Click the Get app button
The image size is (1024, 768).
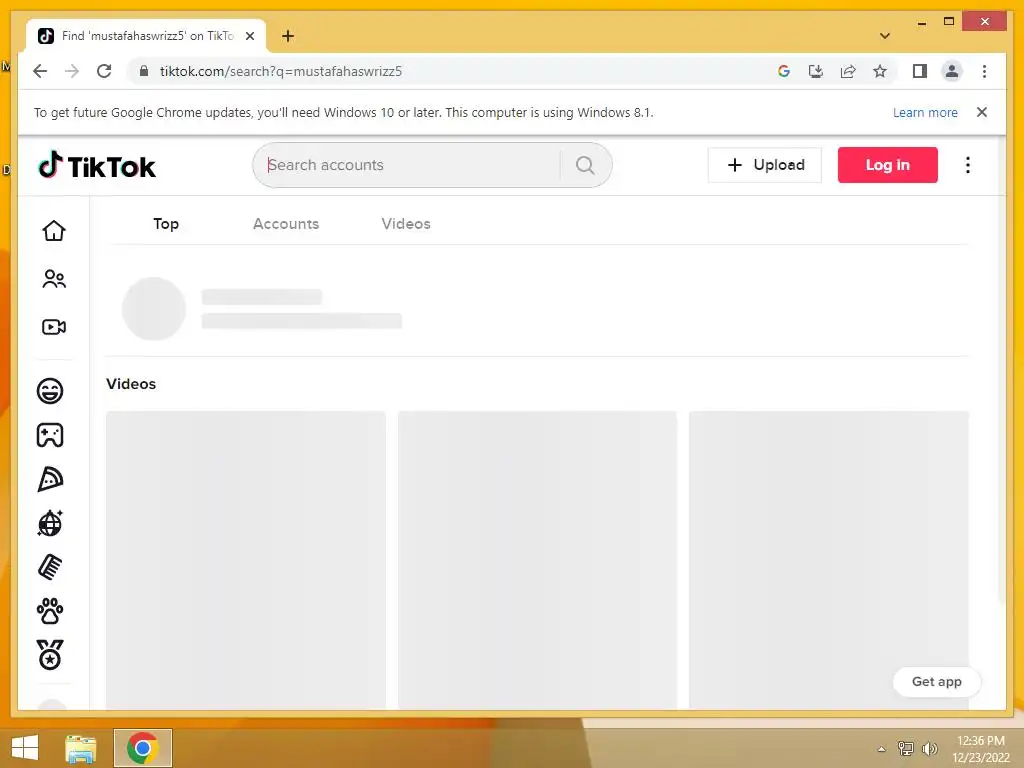click(x=936, y=682)
